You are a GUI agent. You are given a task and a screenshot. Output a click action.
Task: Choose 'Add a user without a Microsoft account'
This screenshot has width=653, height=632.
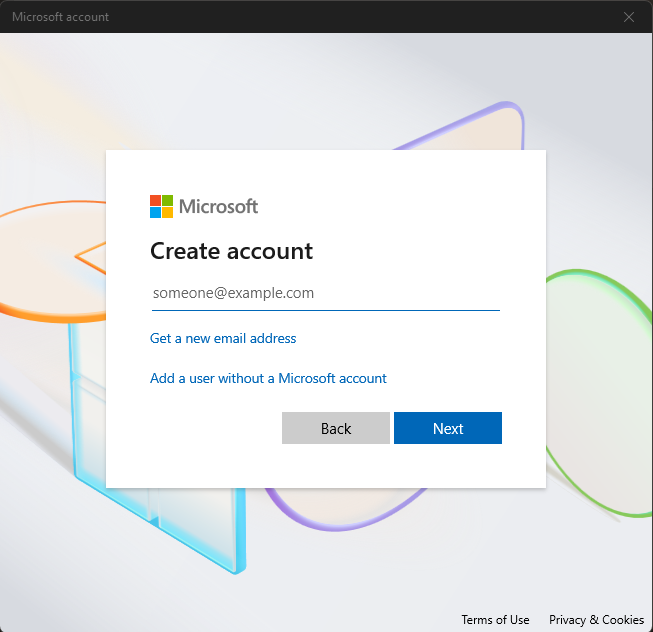(x=268, y=378)
